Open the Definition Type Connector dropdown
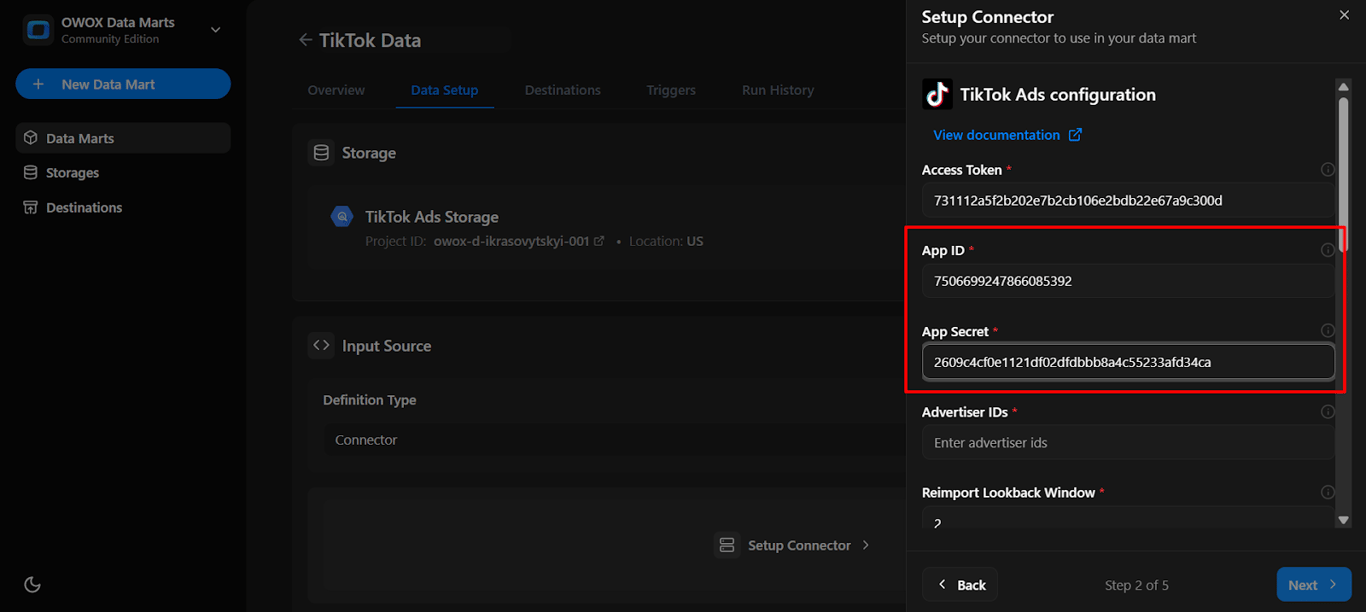The height and width of the screenshot is (612, 1366). 613,440
